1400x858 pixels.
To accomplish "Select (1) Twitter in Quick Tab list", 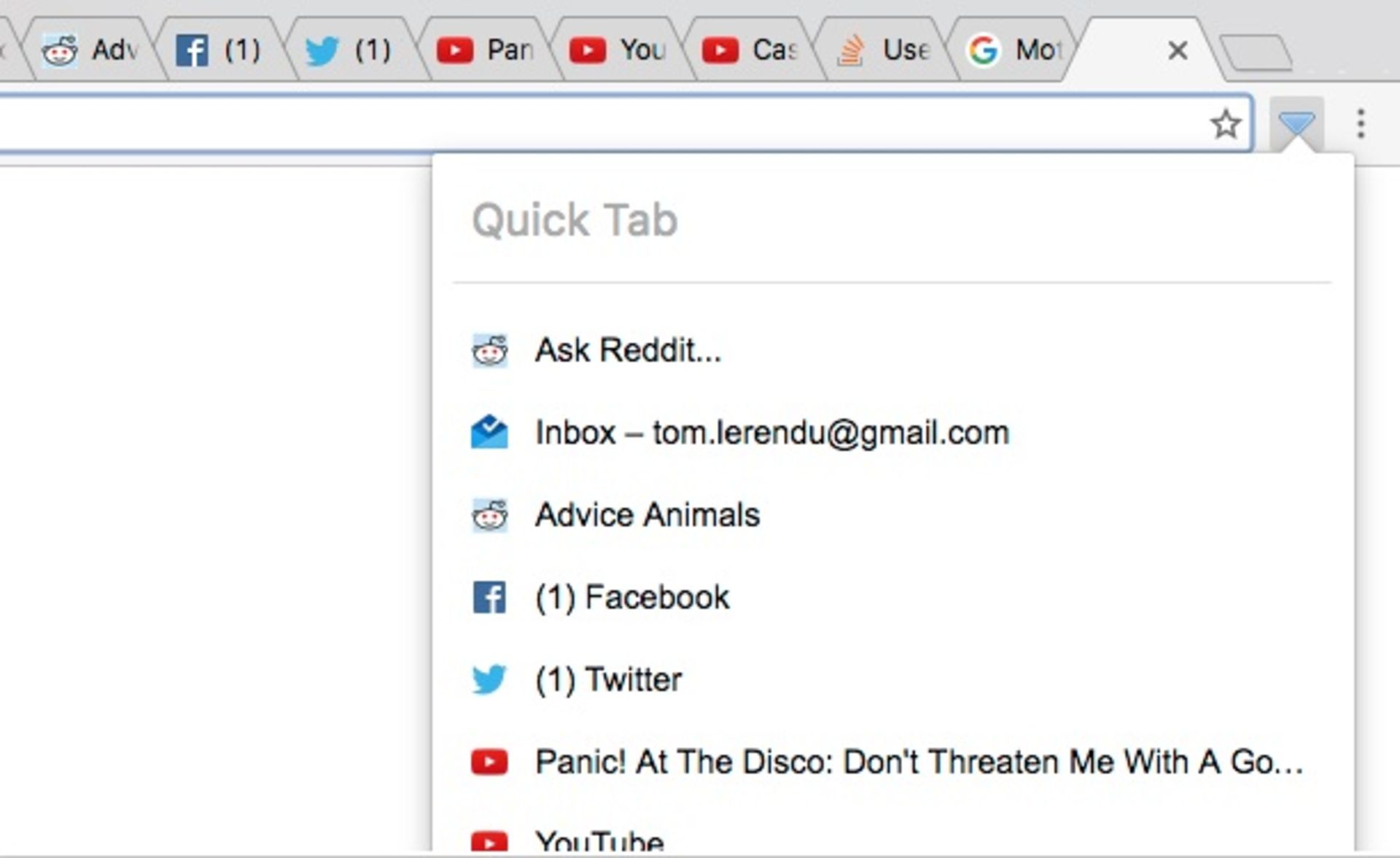I will [892, 680].
